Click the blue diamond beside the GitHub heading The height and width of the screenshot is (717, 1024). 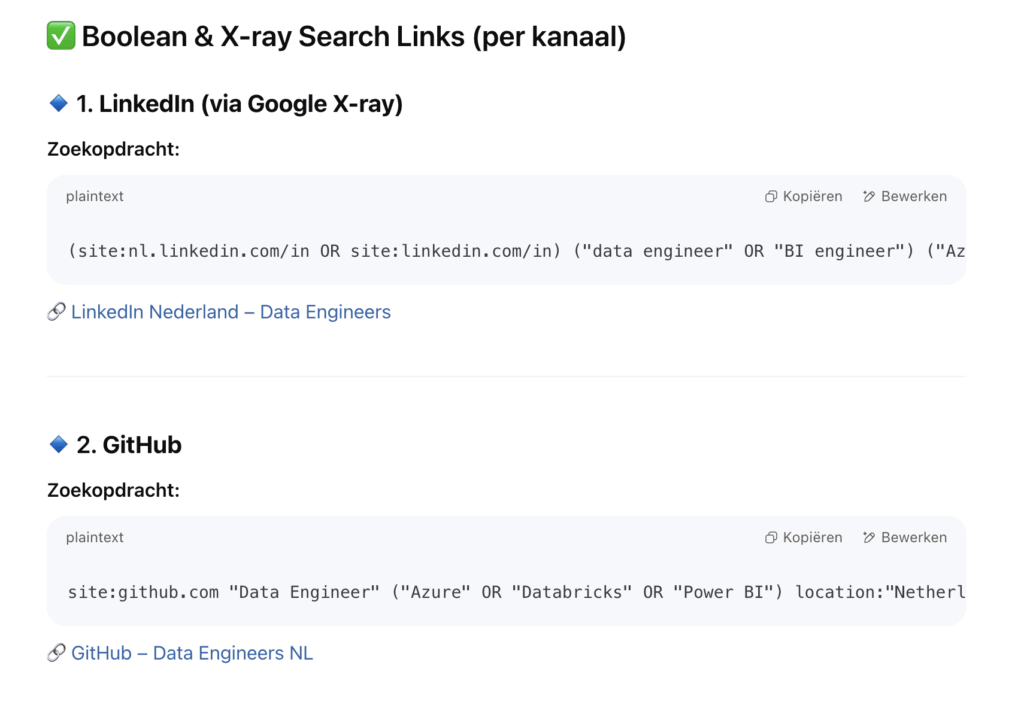click(58, 444)
